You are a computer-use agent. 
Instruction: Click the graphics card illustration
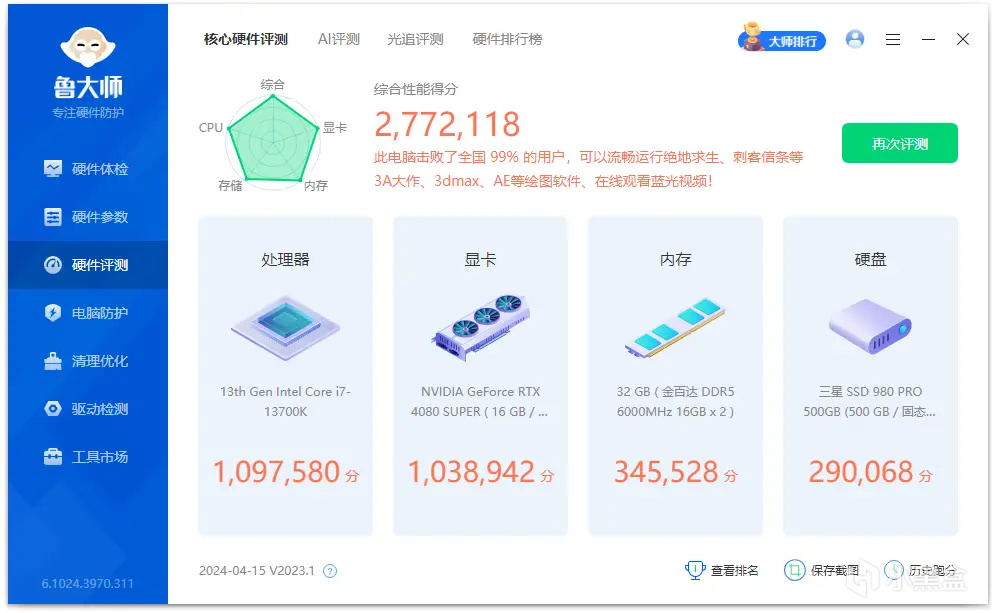(x=481, y=328)
